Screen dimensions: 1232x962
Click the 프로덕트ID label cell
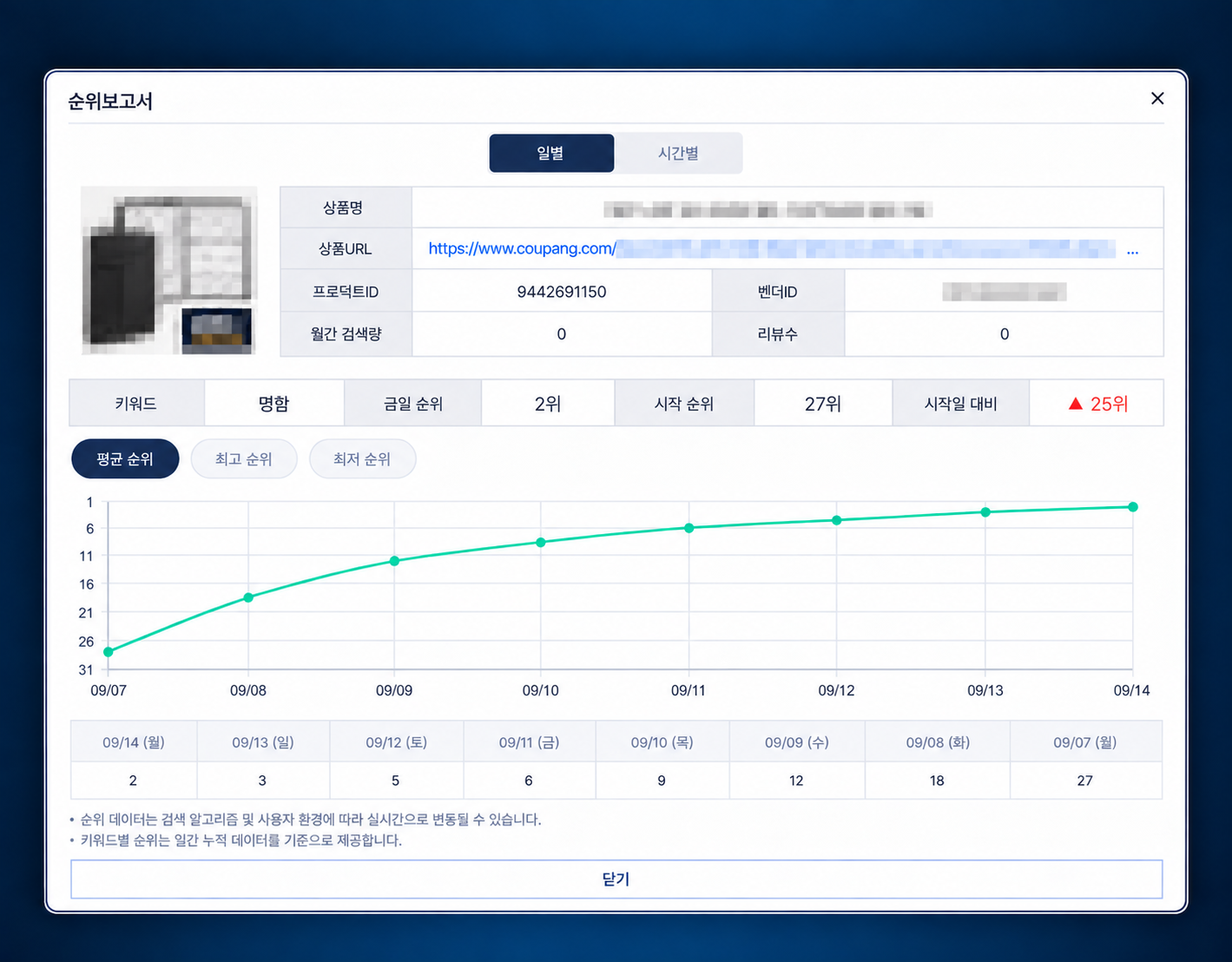(x=346, y=292)
